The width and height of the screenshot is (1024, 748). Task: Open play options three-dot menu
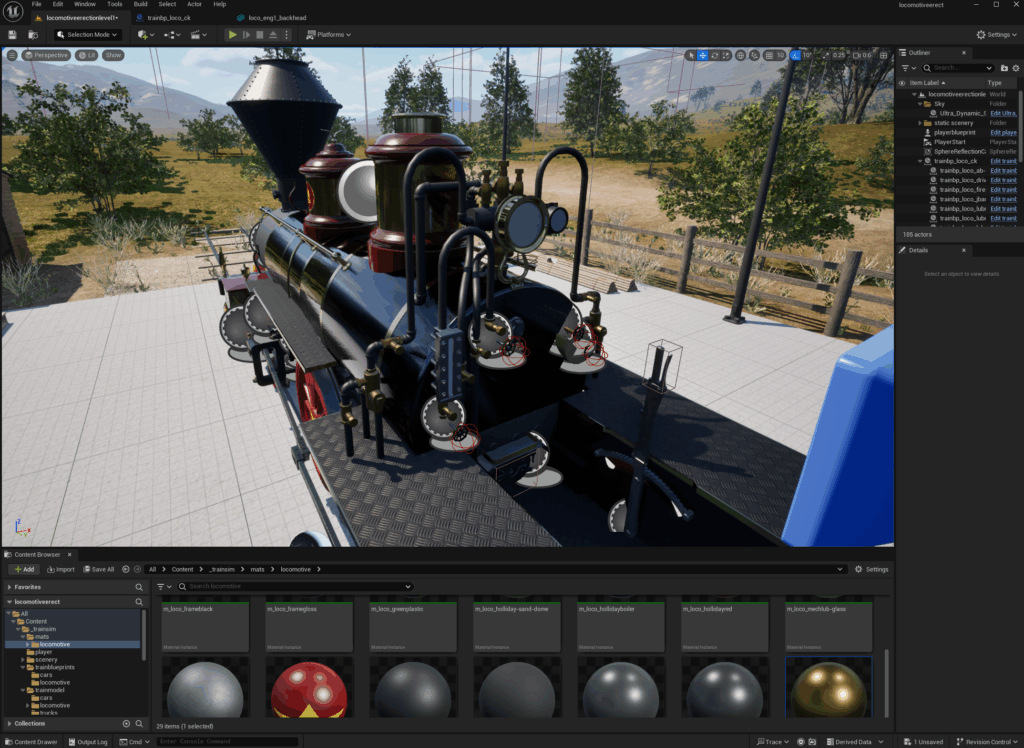point(286,35)
